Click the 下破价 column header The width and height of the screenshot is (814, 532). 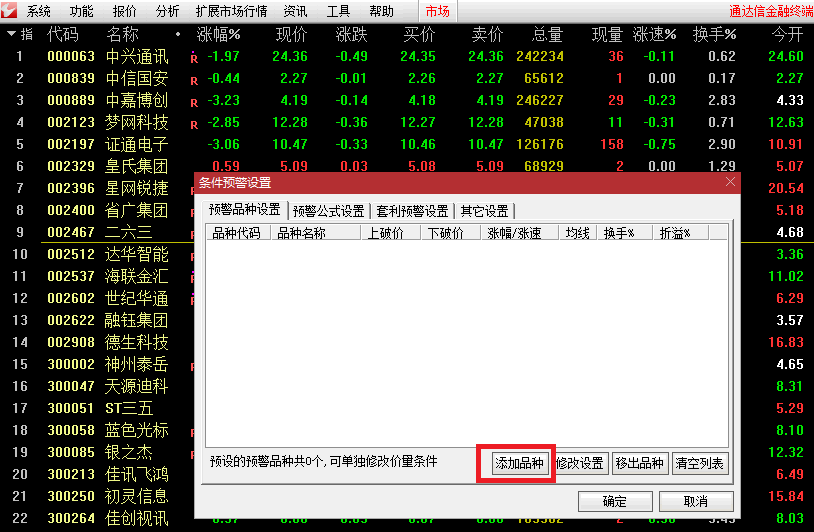(451, 233)
